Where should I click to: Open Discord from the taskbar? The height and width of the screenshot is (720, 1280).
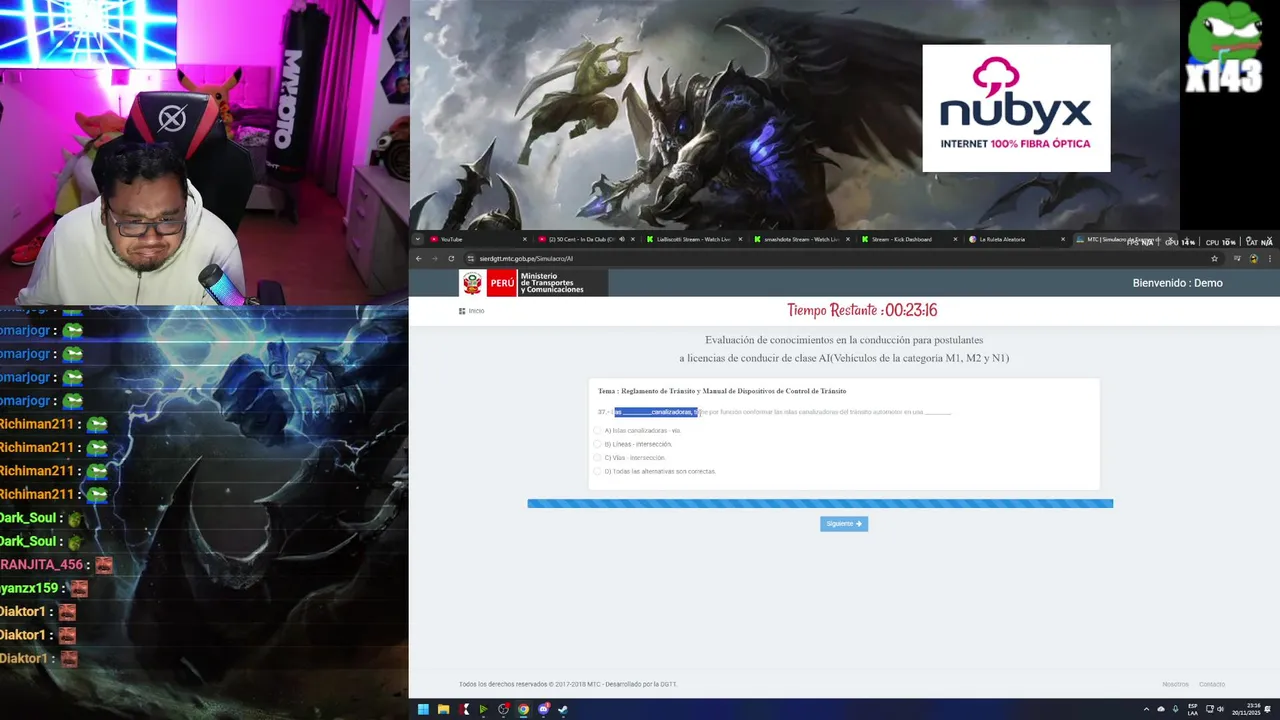(543, 709)
